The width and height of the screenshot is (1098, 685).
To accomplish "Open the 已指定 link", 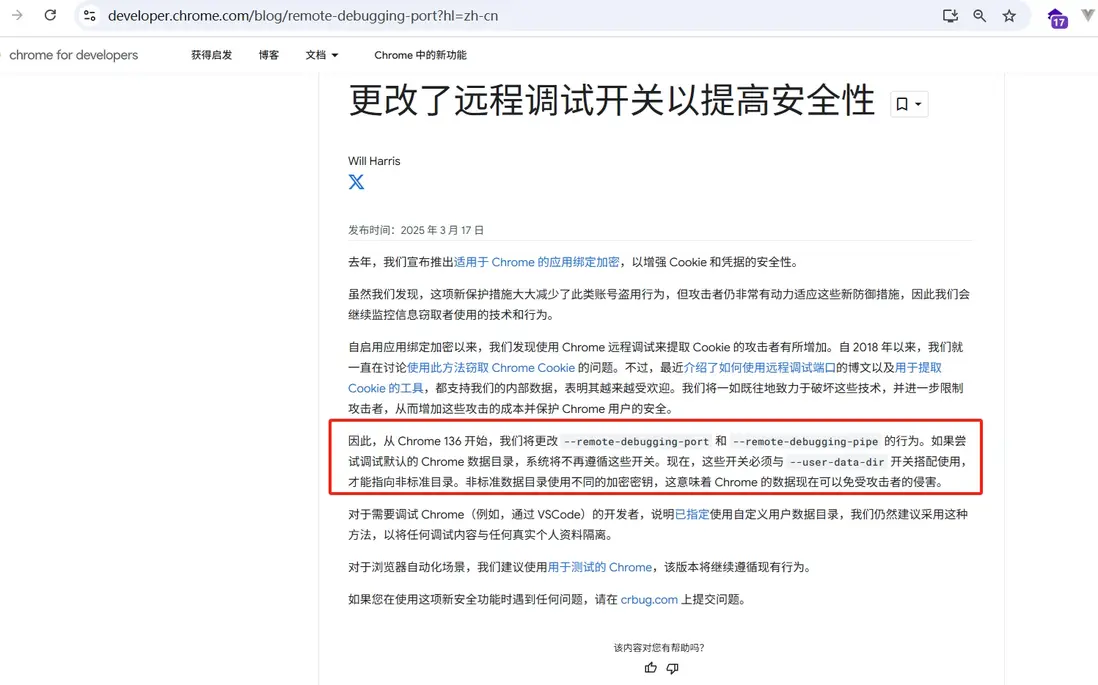I will click(692, 514).
